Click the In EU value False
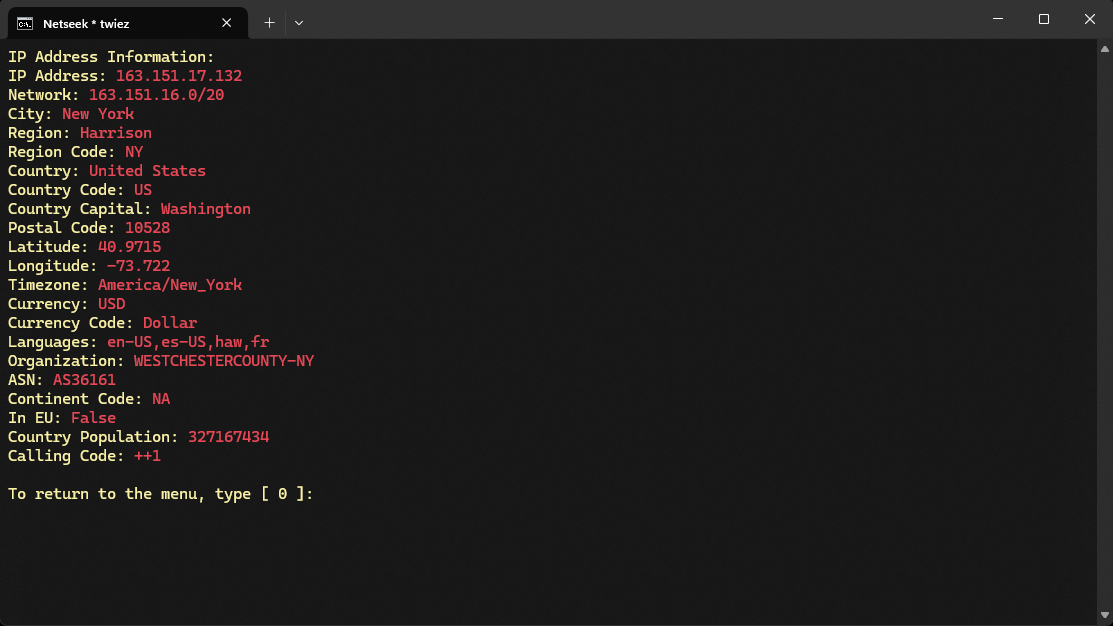 (x=93, y=418)
